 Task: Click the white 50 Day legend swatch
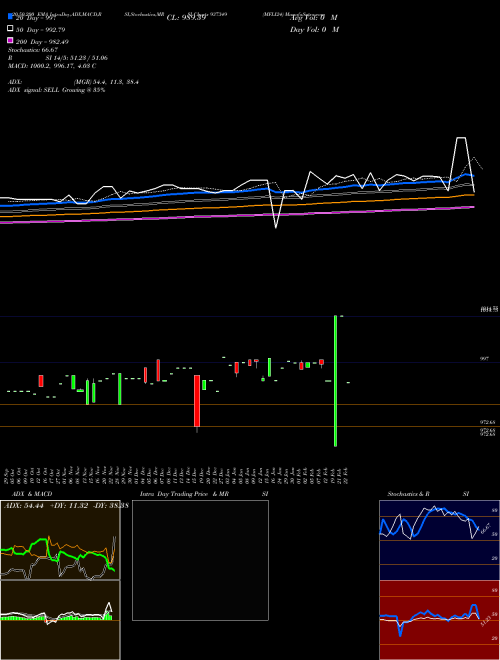point(11,29)
